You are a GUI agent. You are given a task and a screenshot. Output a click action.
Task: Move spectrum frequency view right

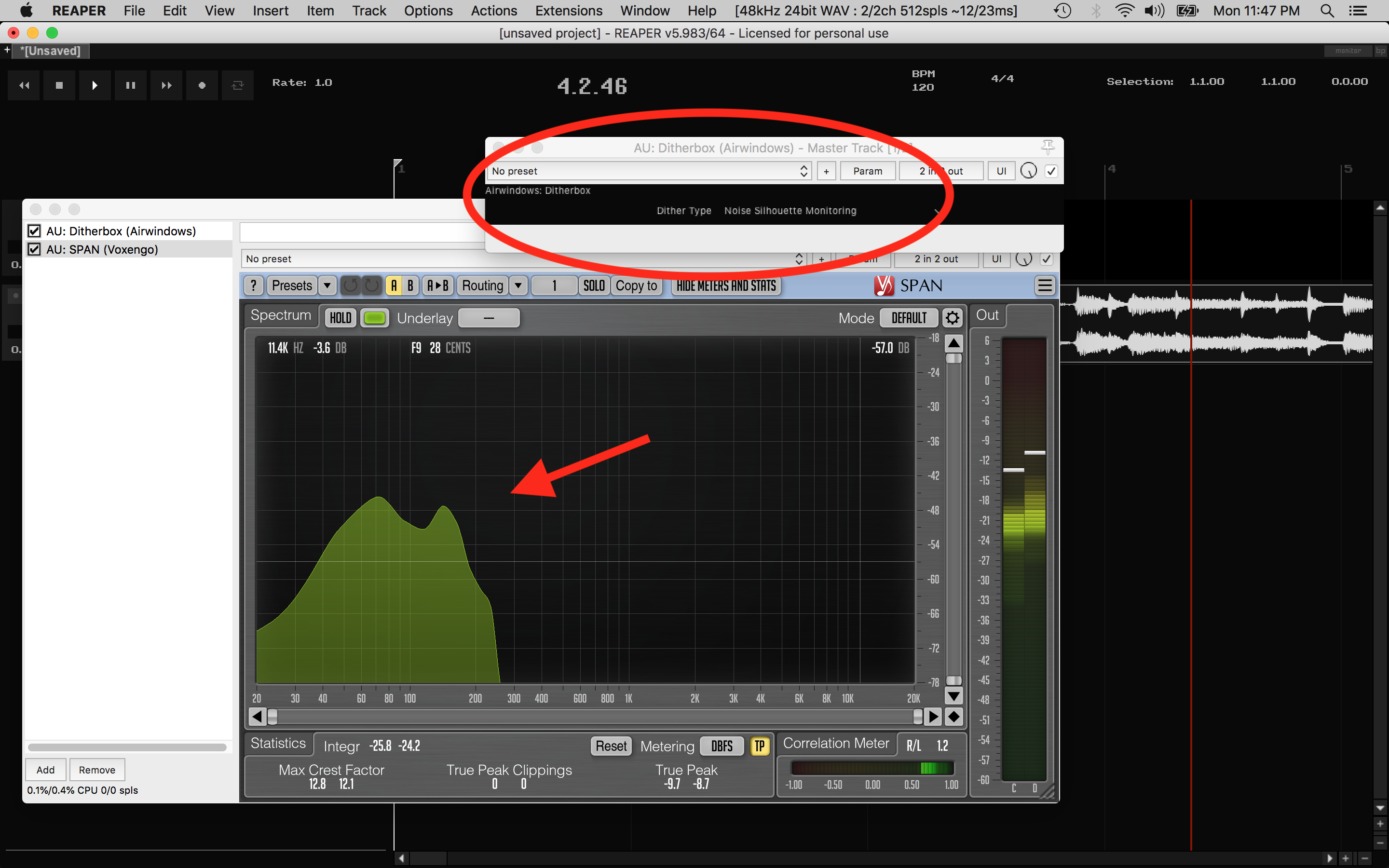point(934,717)
